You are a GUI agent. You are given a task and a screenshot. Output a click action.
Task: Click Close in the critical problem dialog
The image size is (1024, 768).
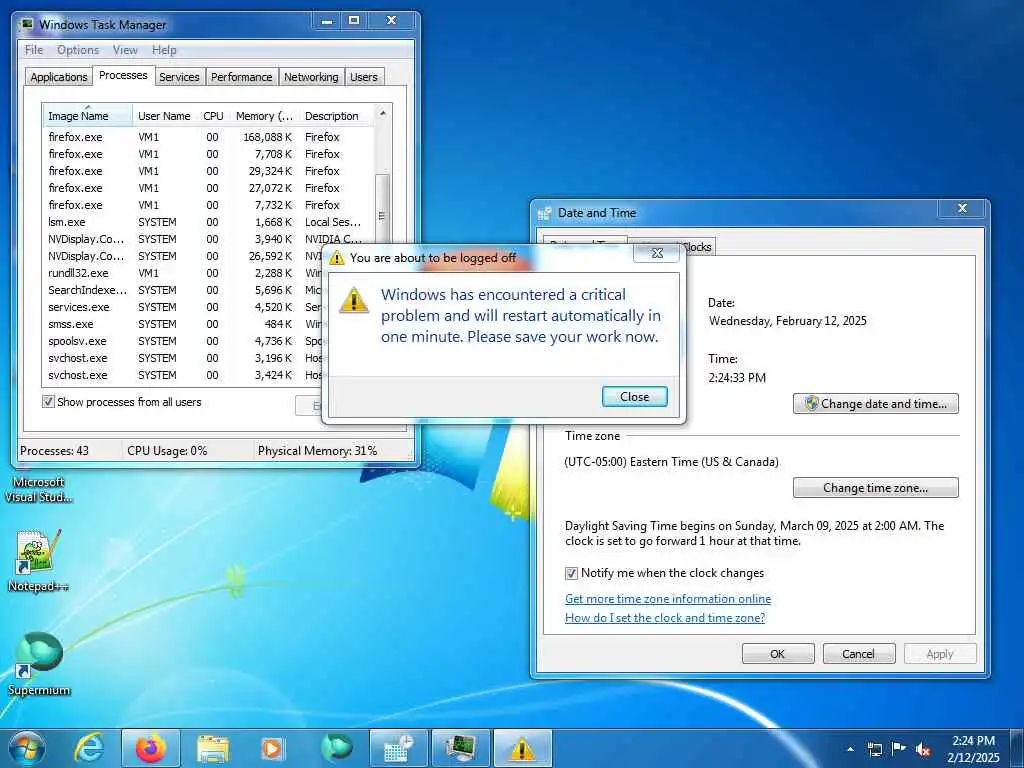[x=634, y=396]
